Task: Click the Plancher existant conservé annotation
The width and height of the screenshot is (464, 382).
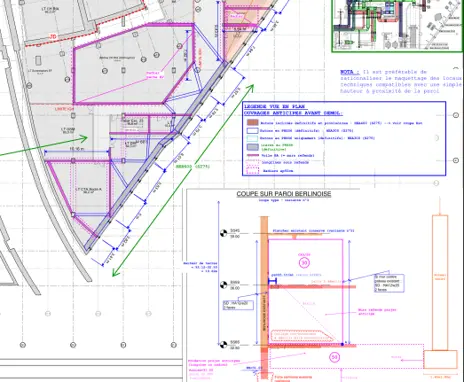Action: (x=313, y=231)
